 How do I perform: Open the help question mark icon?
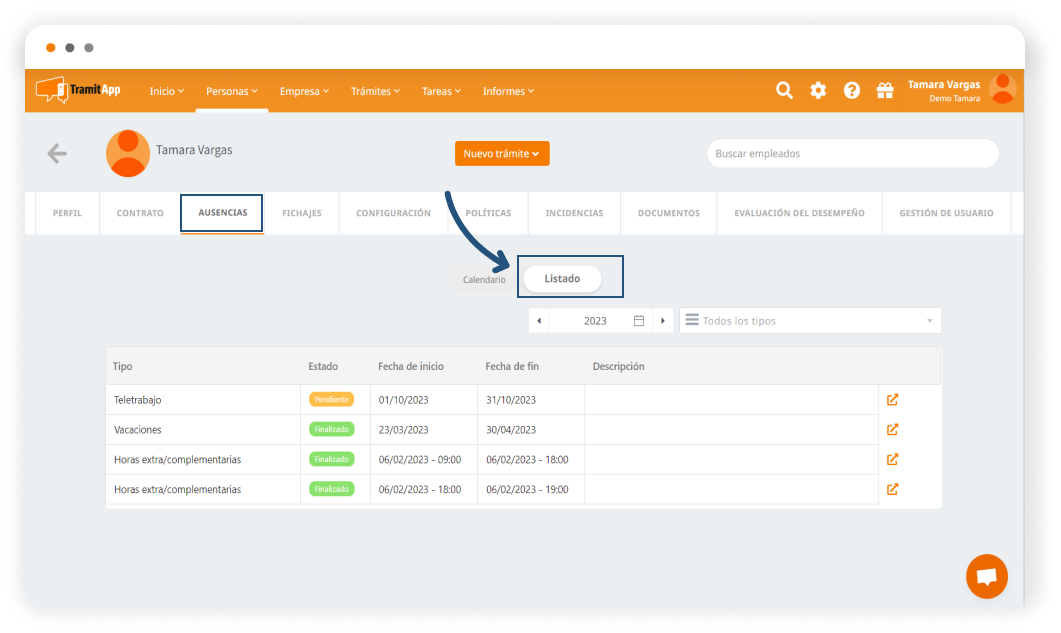pyautogui.click(x=852, y=90)
